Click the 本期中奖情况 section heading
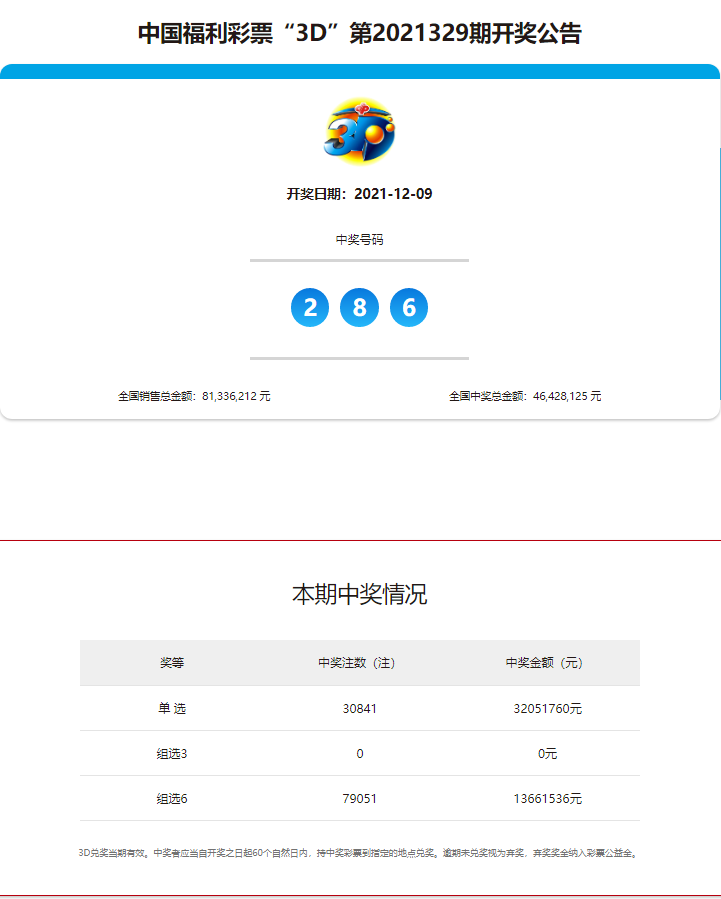This screenshot has height=899, width=721. coord(360,594)
